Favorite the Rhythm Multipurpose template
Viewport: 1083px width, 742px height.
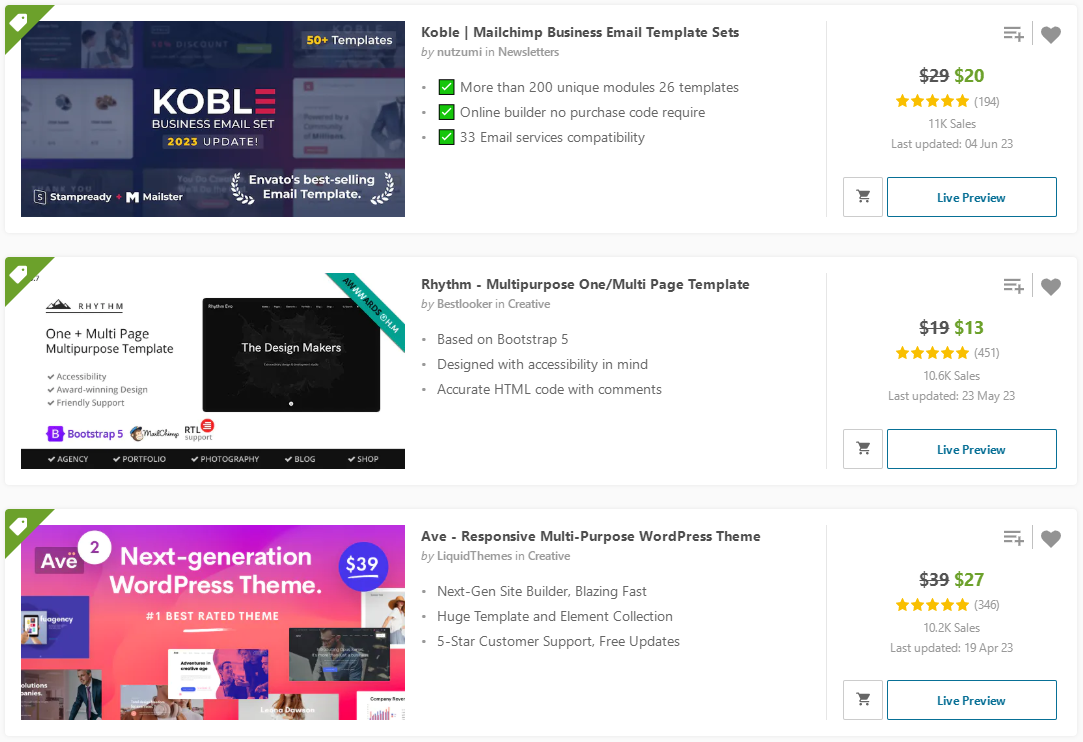[x=1051, y=287]
